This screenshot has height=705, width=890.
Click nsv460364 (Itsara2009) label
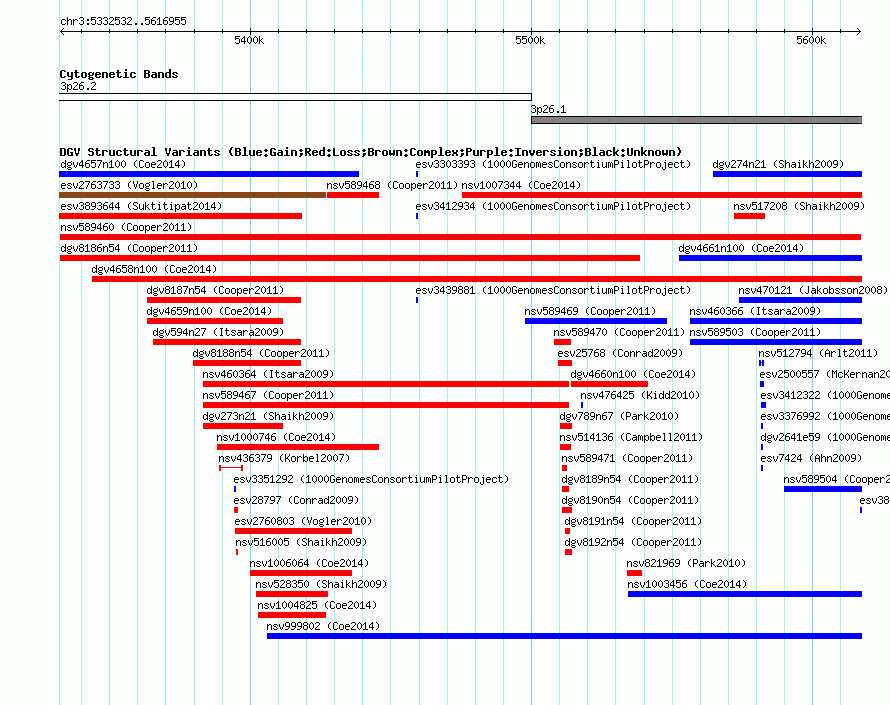coord(268,375)
